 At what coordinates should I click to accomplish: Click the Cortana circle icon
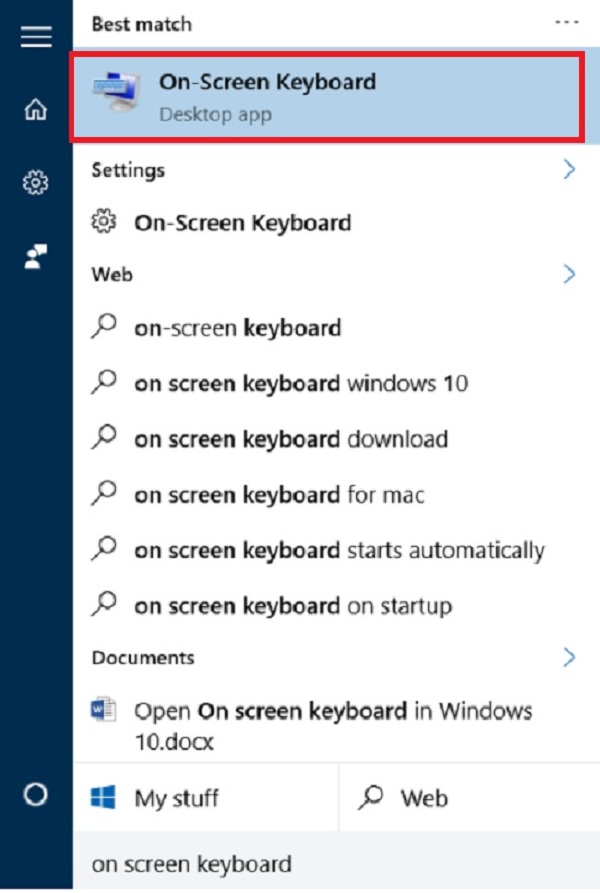click(x=36, y=794)
